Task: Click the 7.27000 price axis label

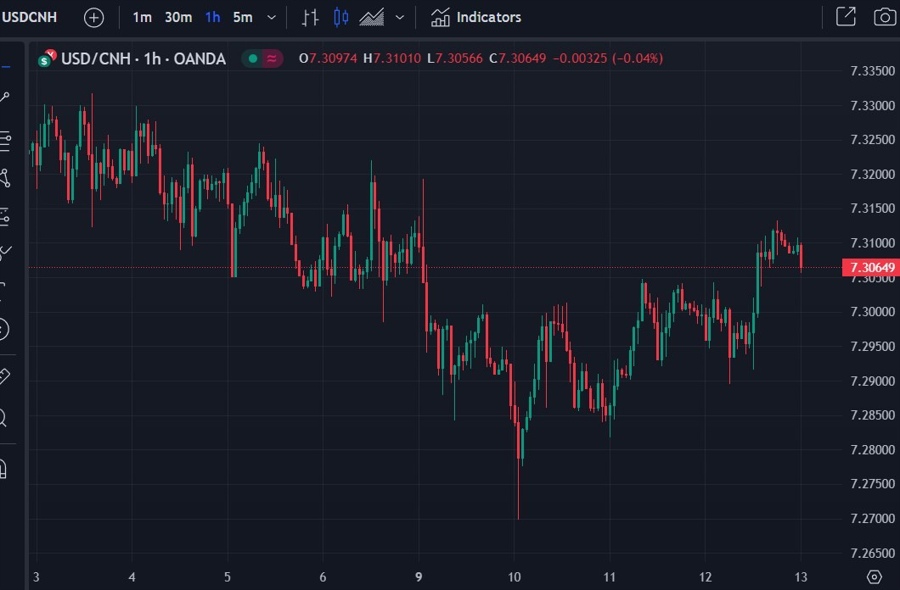Action: point(872,519)
